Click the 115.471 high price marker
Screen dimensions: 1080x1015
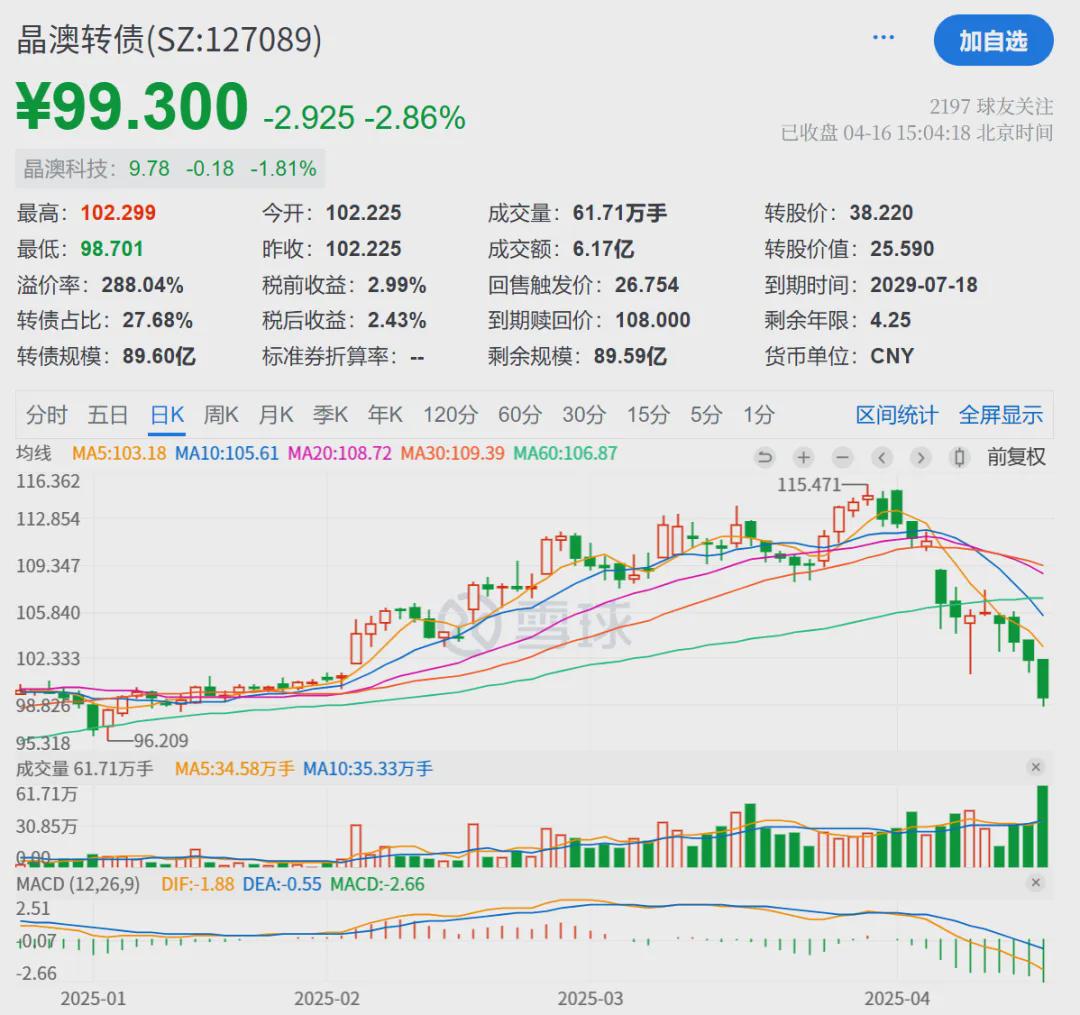[x=809, y=485]
